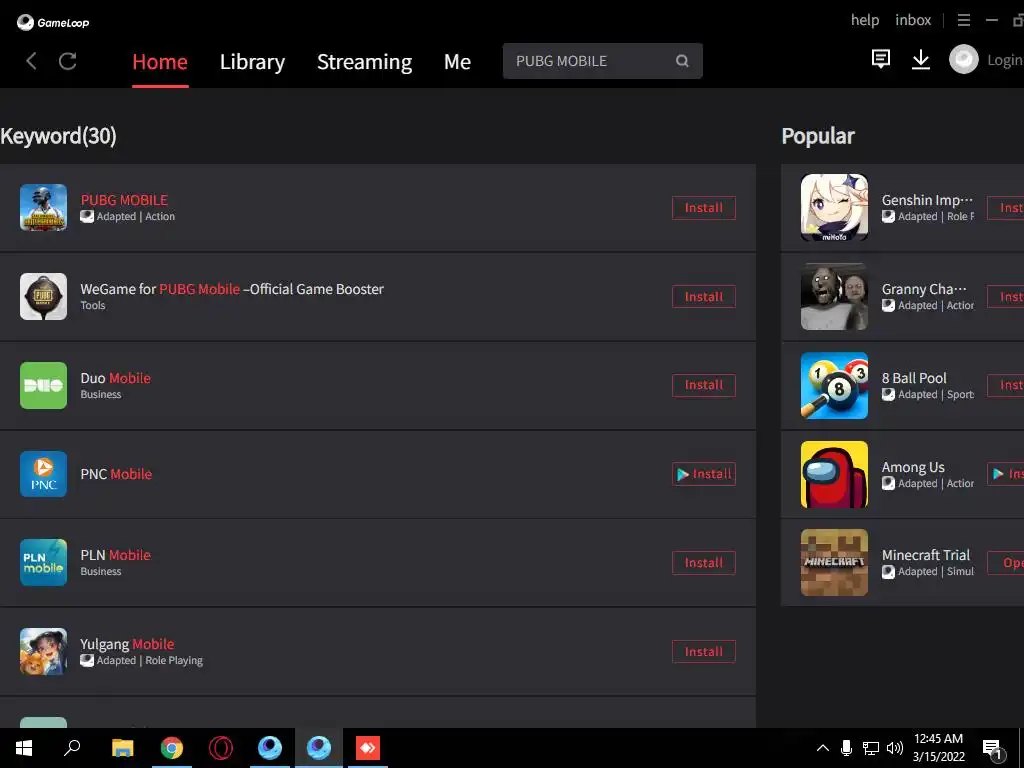This screenshot has width=1024, height=768.
Task: Install PNC Mobile via Play Store
Action: pyautogui.click(x=703, y=474)
